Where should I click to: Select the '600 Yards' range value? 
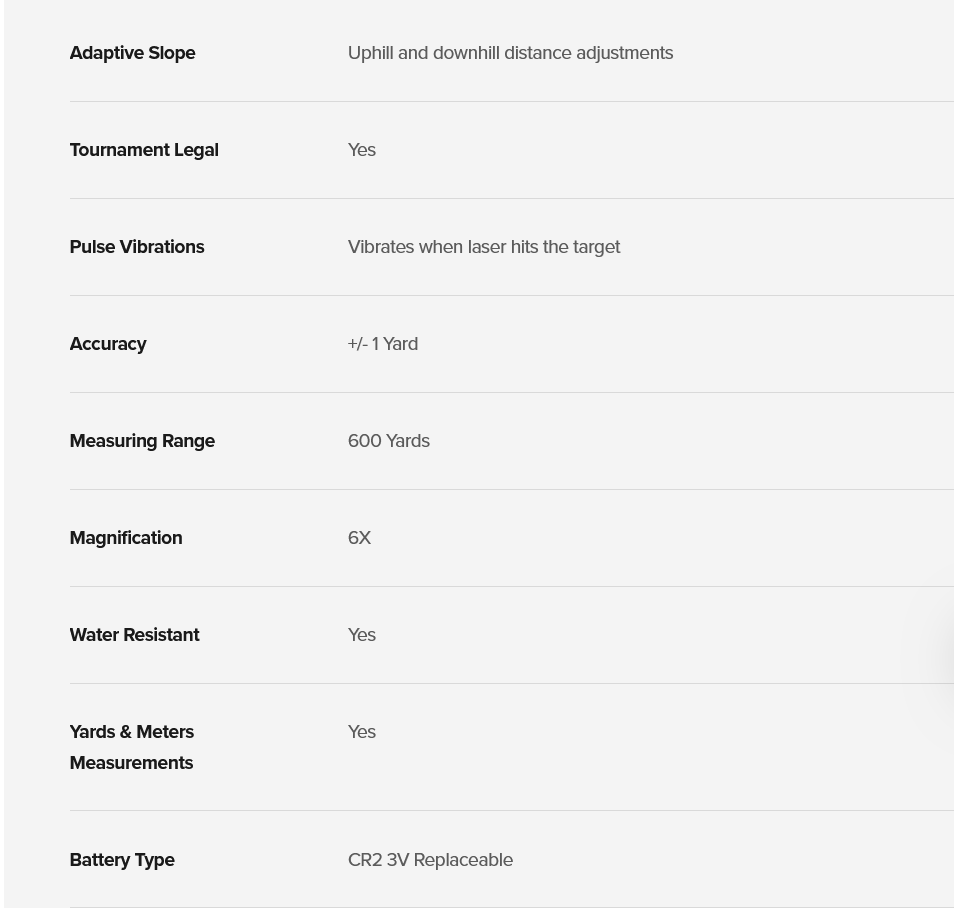click(x=389, y=441)
